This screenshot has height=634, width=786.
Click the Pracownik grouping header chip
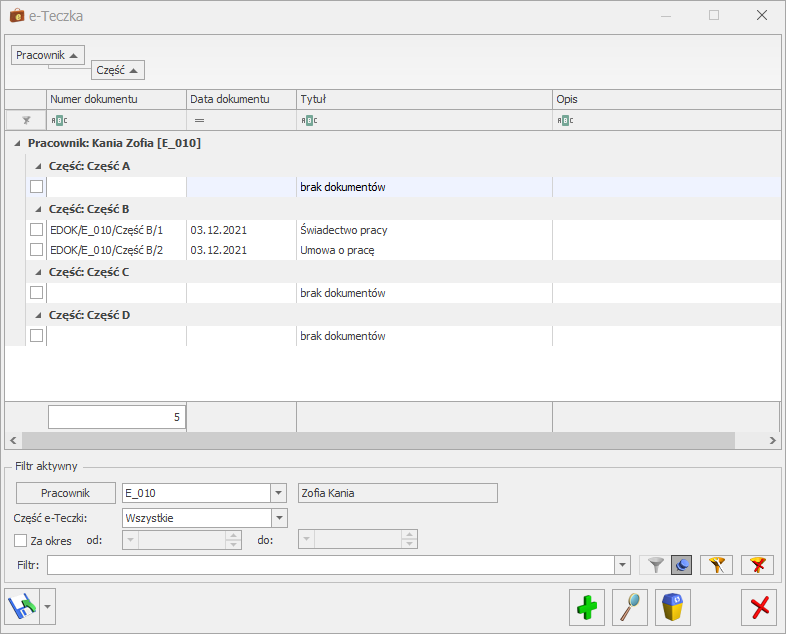48,55
